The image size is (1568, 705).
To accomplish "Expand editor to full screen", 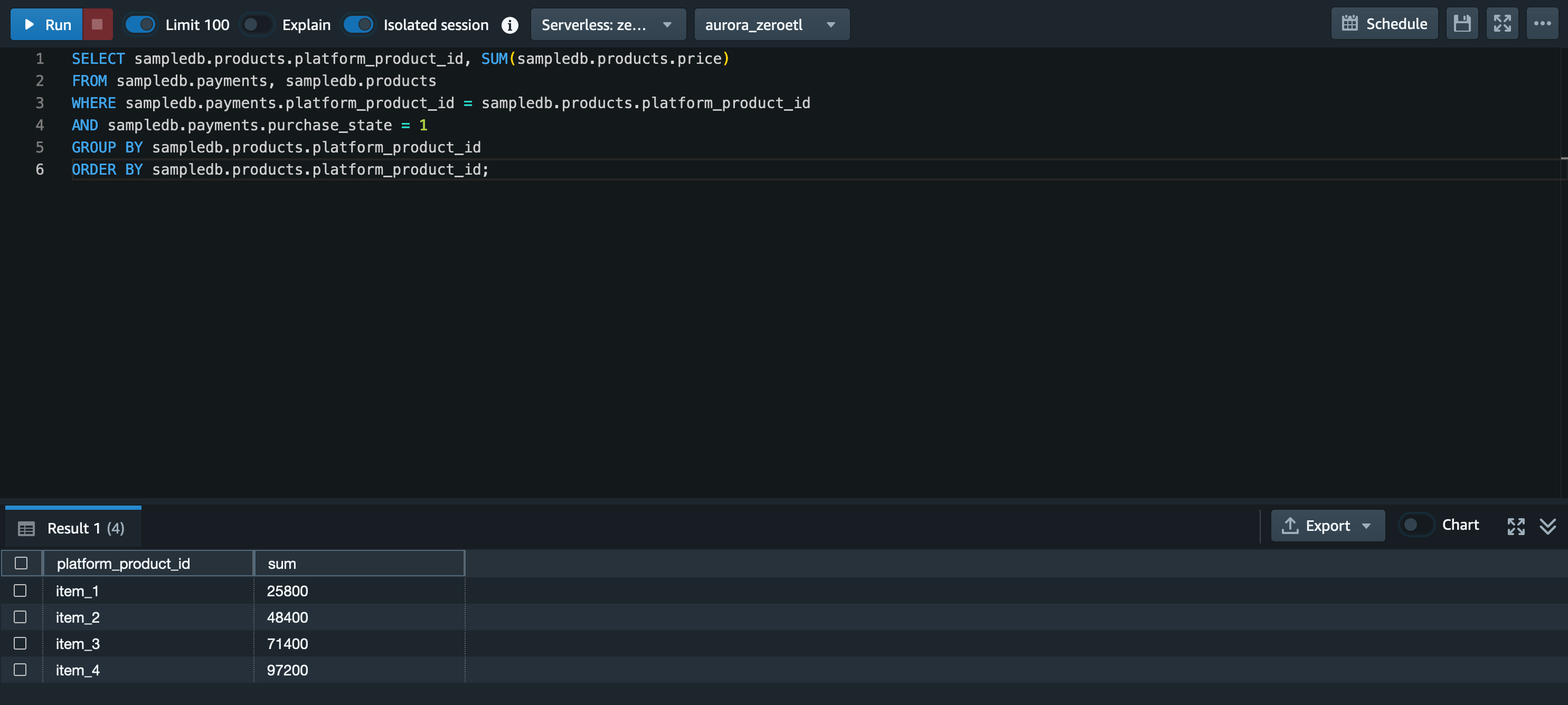I will click(1502, 24).
